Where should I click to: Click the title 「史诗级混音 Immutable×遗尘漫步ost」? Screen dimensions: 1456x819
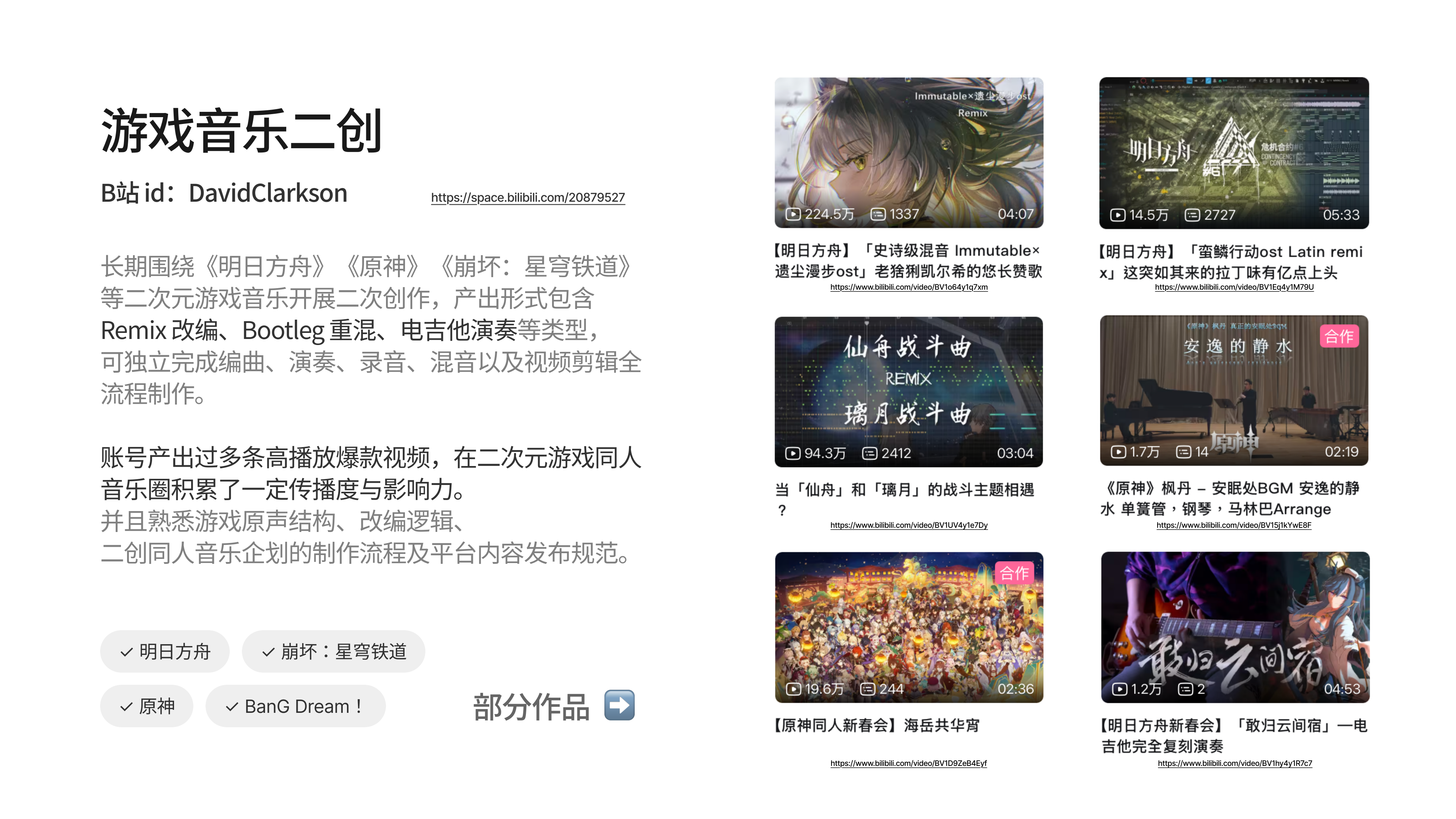(x=908, y=261)
